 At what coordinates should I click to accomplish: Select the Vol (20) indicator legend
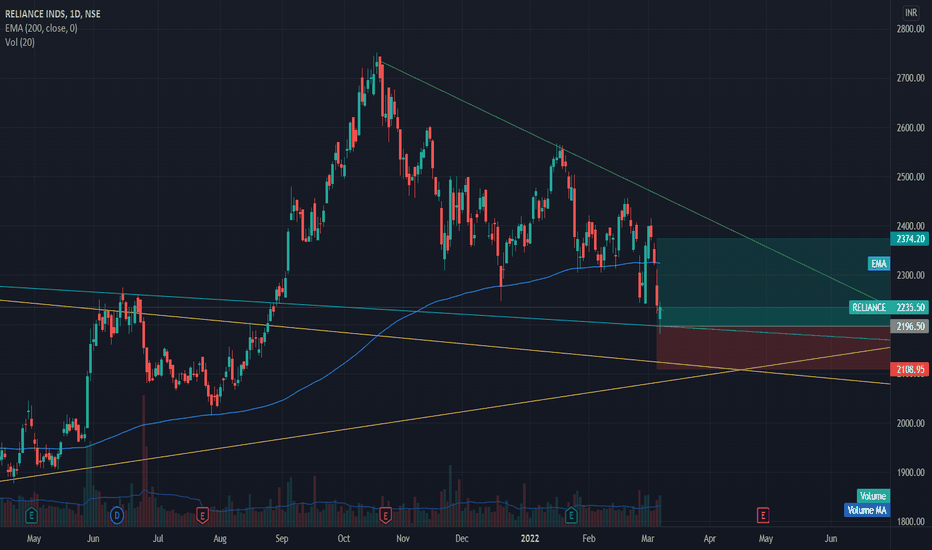pyautogui.click(x=20, y=42)
